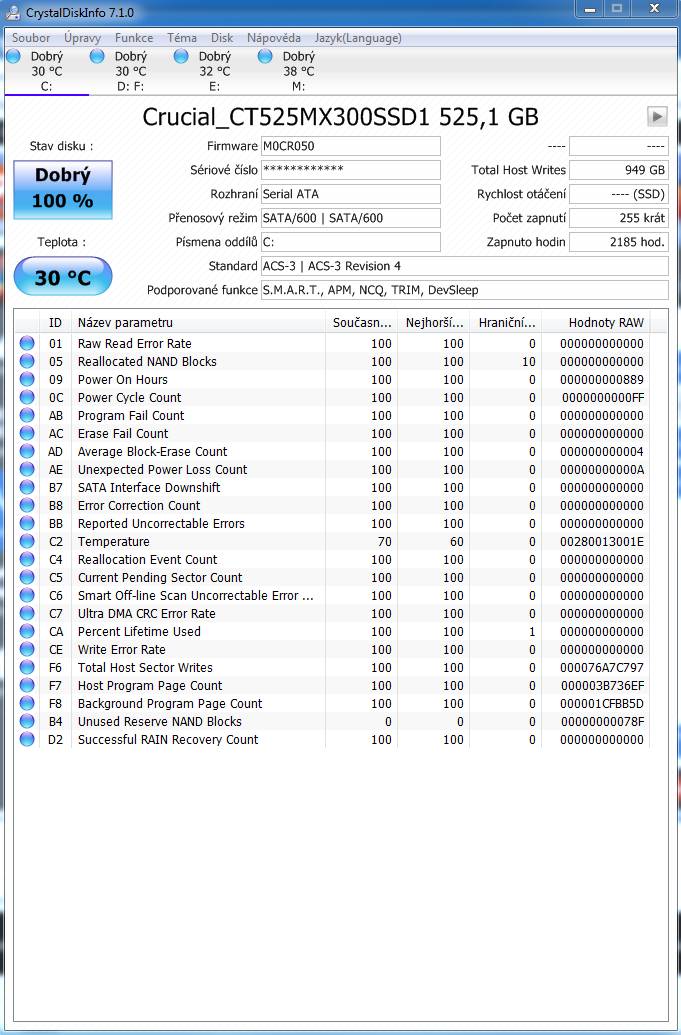Click status icon for Erase Fail Count

coord(27,433)
